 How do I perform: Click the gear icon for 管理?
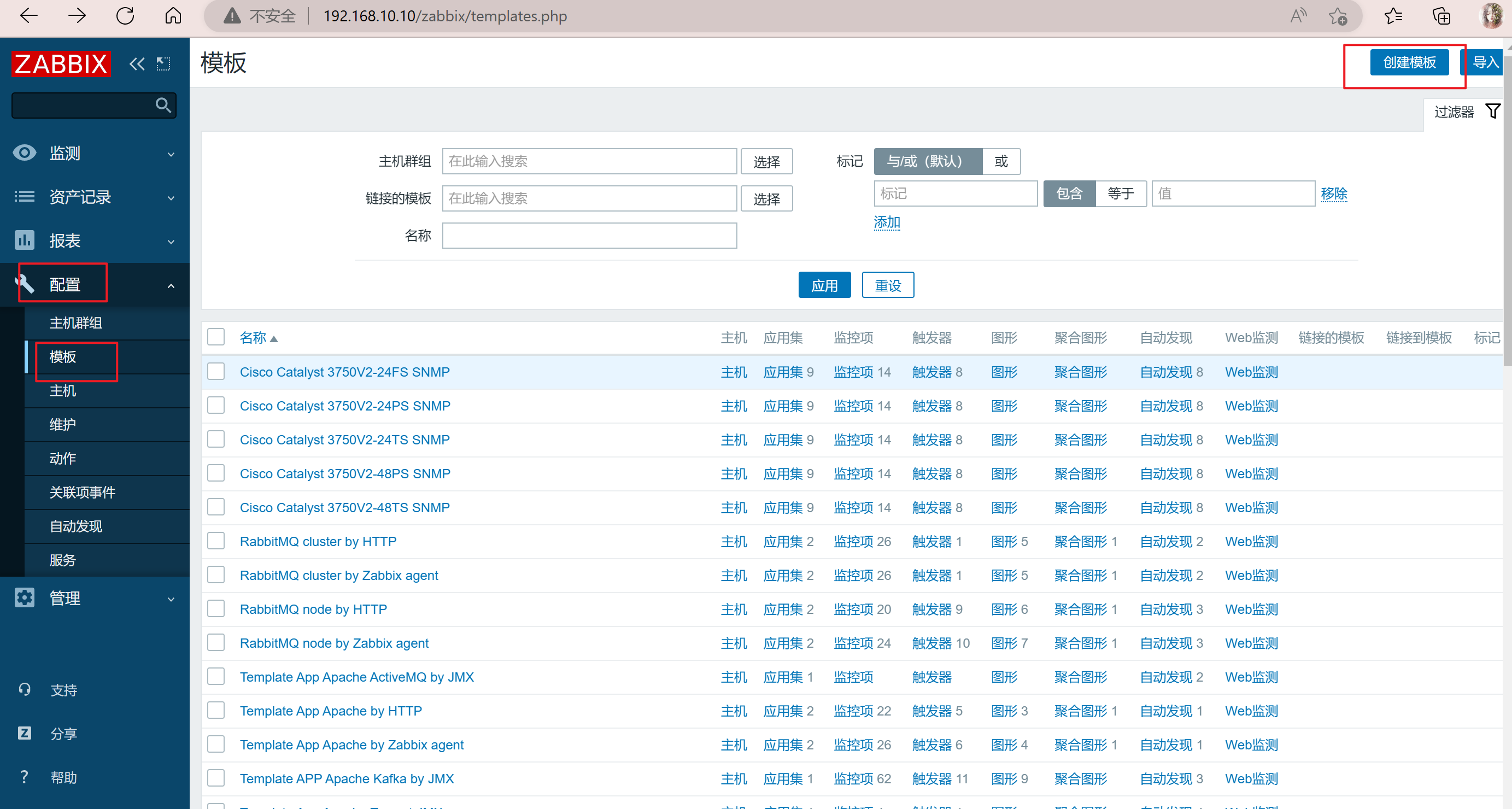pyautogui.click(x=24, y=597)
